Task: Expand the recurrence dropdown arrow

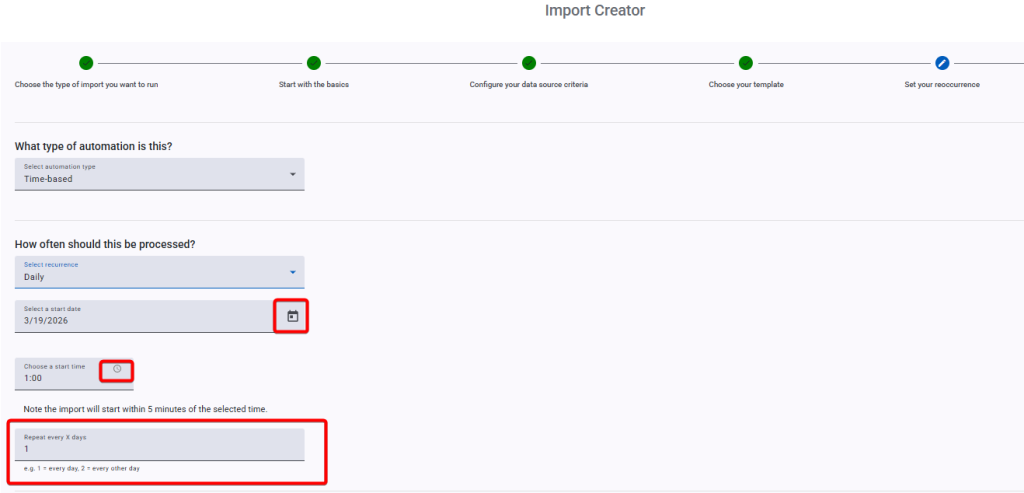Action: (293, 272)
